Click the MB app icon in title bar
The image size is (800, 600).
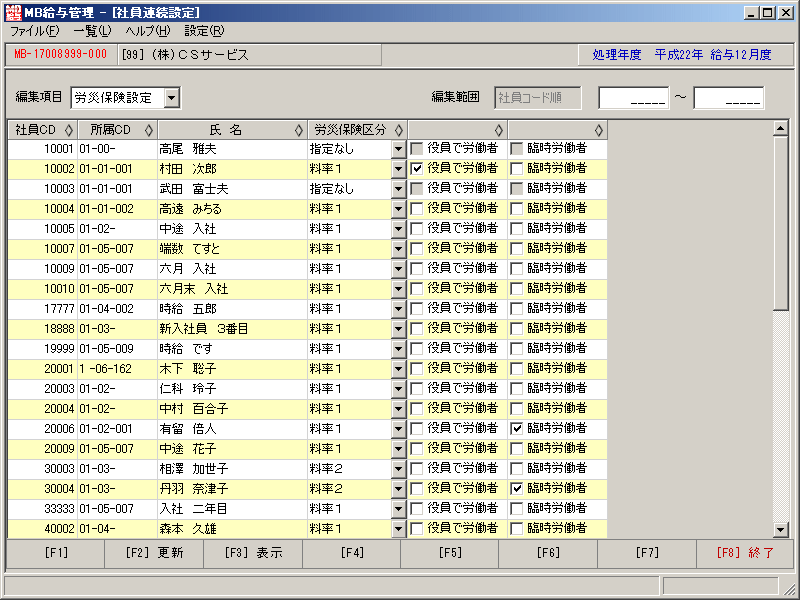(13, 12)
